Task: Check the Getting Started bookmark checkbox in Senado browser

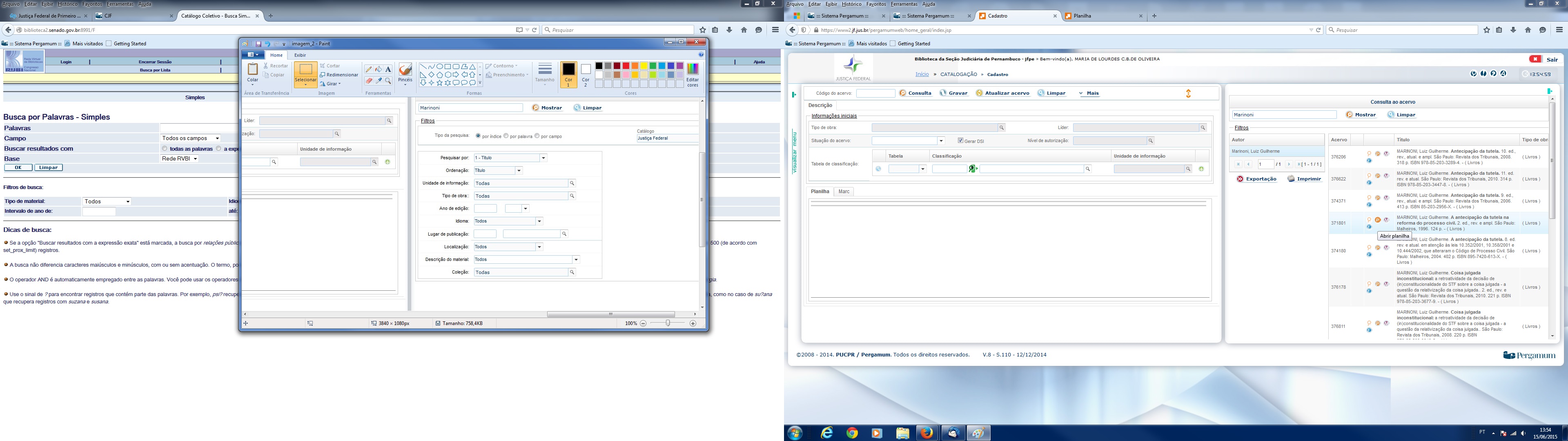Action: (108, 44)
